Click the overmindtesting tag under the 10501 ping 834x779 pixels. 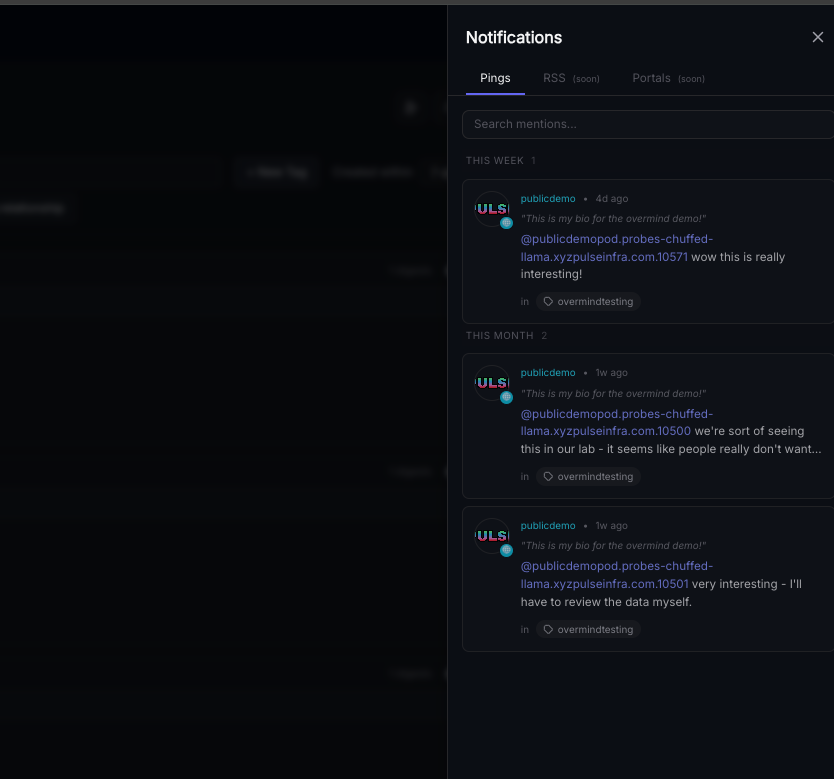tap(588, 630)
